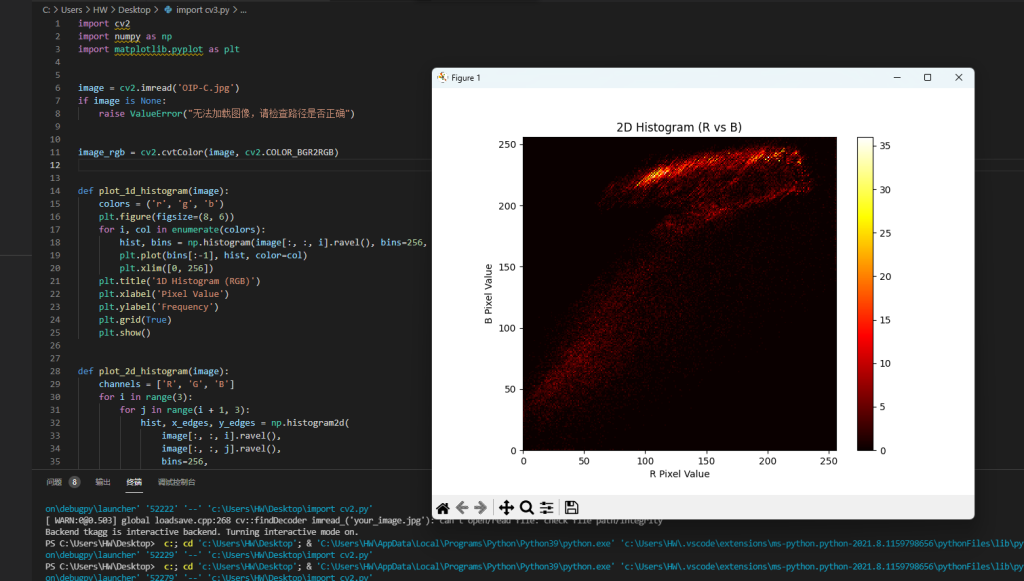Click line number 28 in gutter

pos(56,371)
